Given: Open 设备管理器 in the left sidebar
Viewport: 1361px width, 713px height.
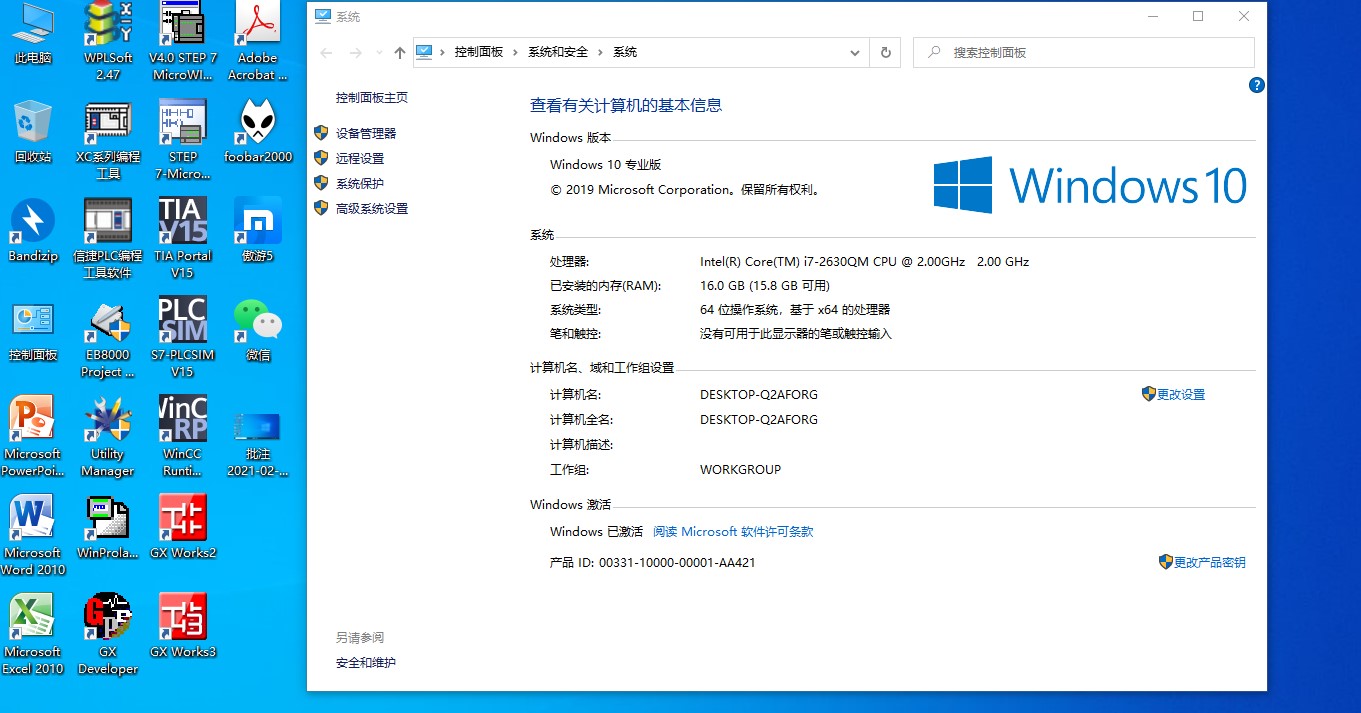Looking at the screenshot, I should [x=366, y=133].
